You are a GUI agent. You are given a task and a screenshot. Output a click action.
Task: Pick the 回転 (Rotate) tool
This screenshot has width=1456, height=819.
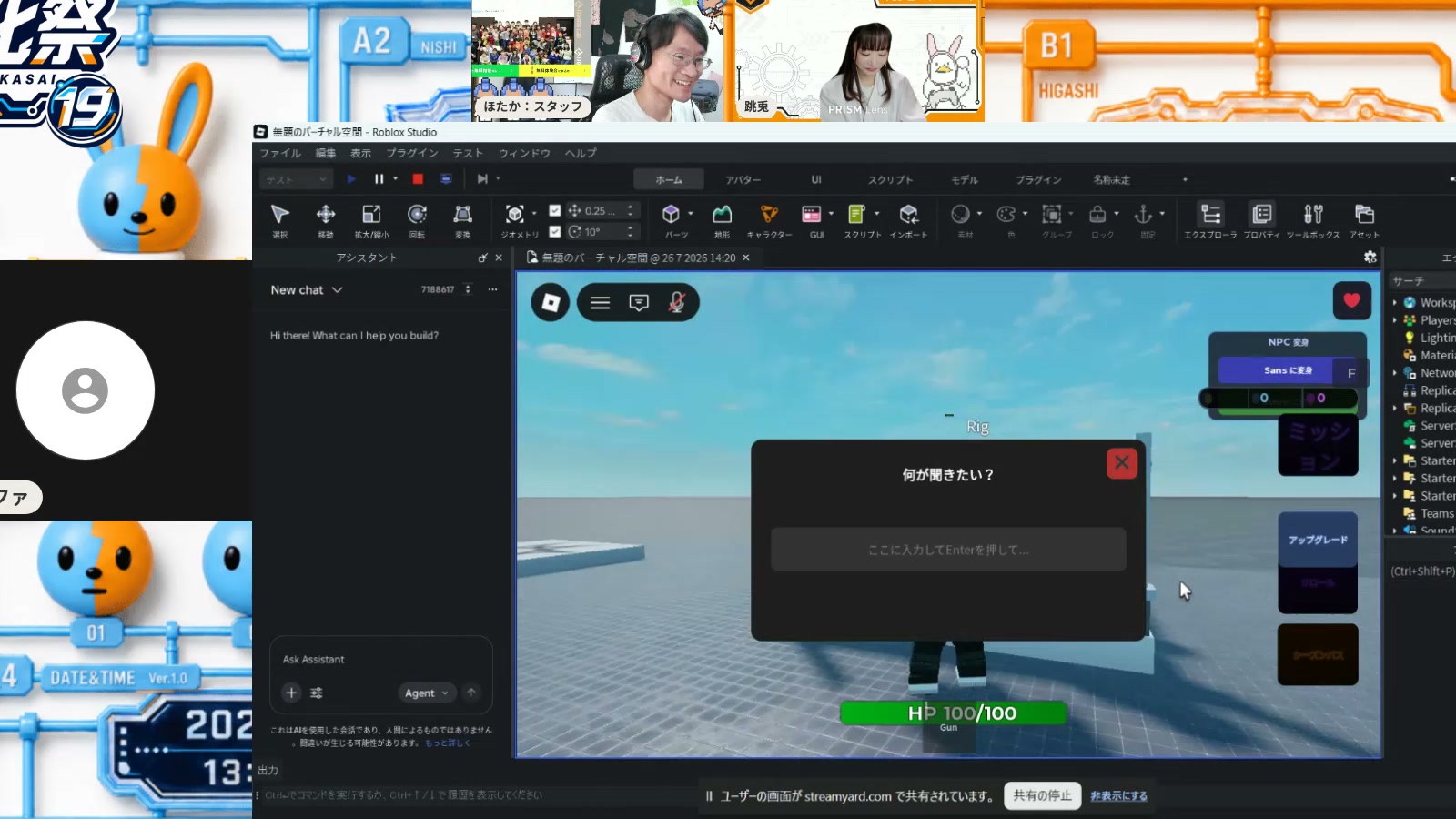[417, 215]
